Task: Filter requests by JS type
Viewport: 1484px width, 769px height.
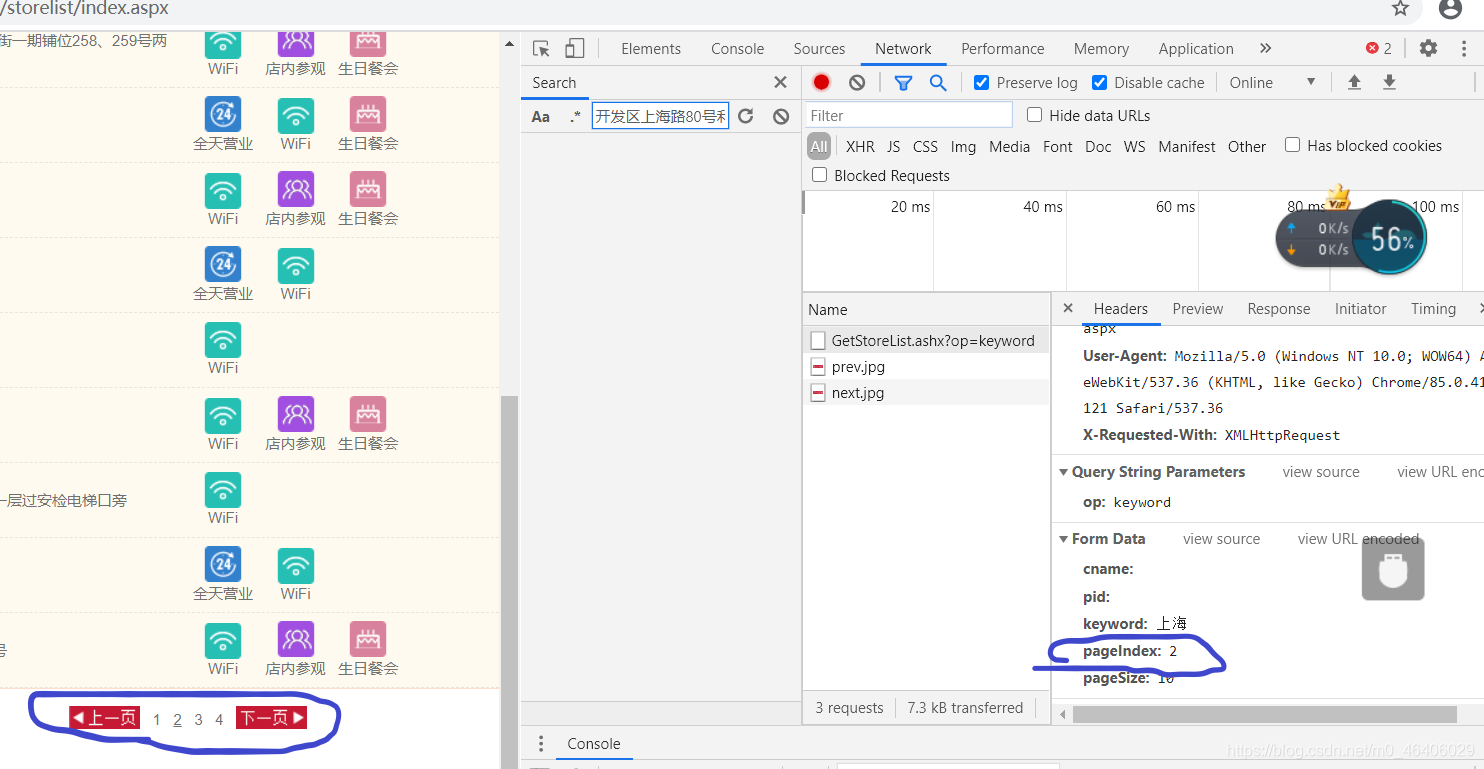Action: pos(894,146)
